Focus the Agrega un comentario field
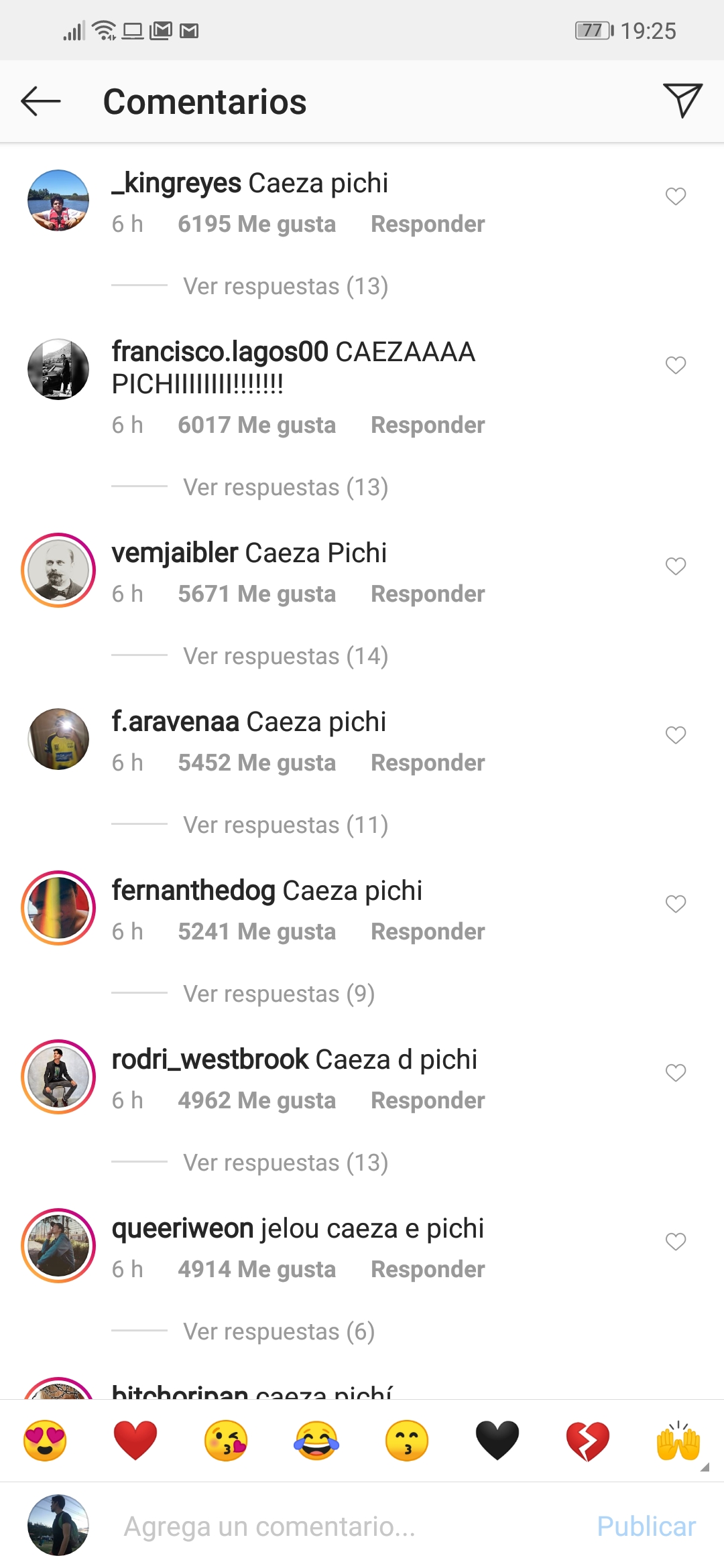Screen dimensions: 724x1568 click(349, 1526)
